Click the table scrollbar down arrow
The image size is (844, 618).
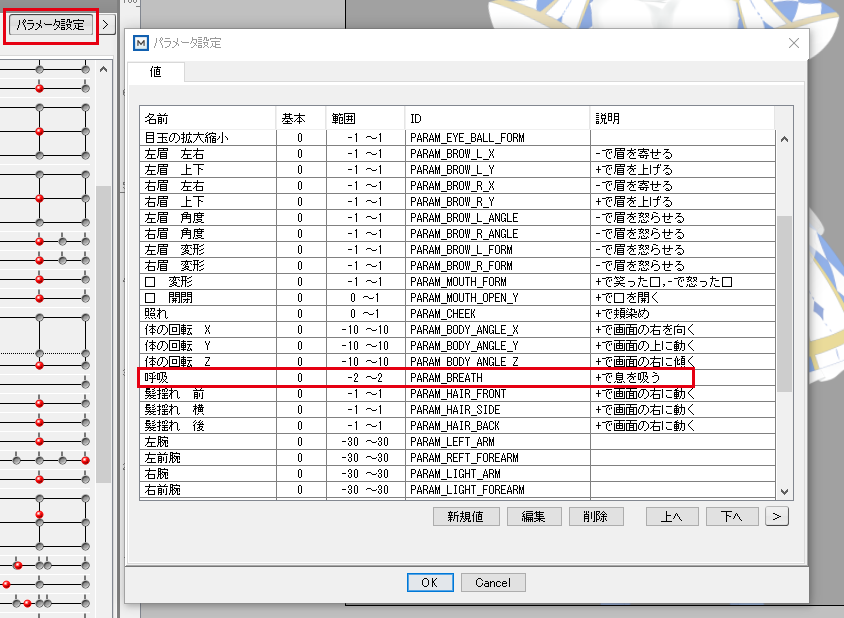click(x=784, y=491)
